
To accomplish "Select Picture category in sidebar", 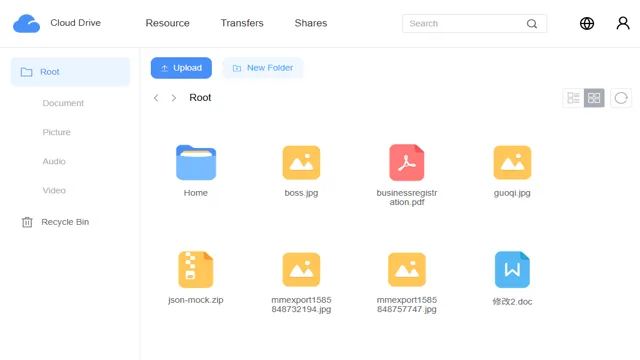I will pos(56,132).
